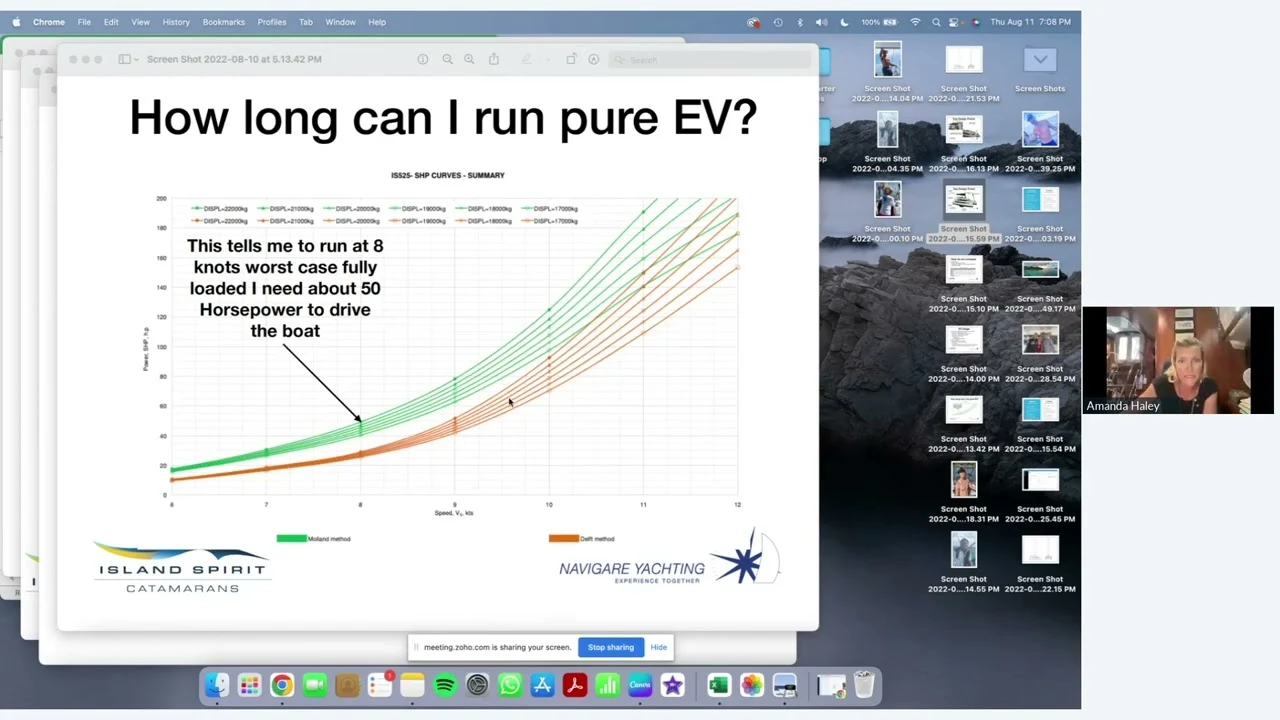Open Numbers from the dock
Screen dimensions: 1280x720
607,685
